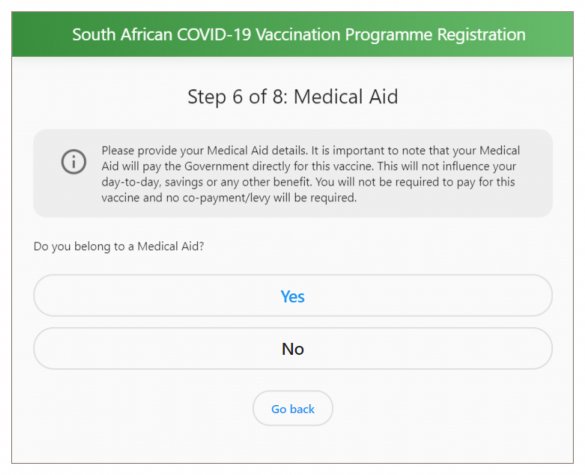585x475 pixels.
Task: Click line starting 'Aid will pay the Government'
Action: click(x=309, y=166)
